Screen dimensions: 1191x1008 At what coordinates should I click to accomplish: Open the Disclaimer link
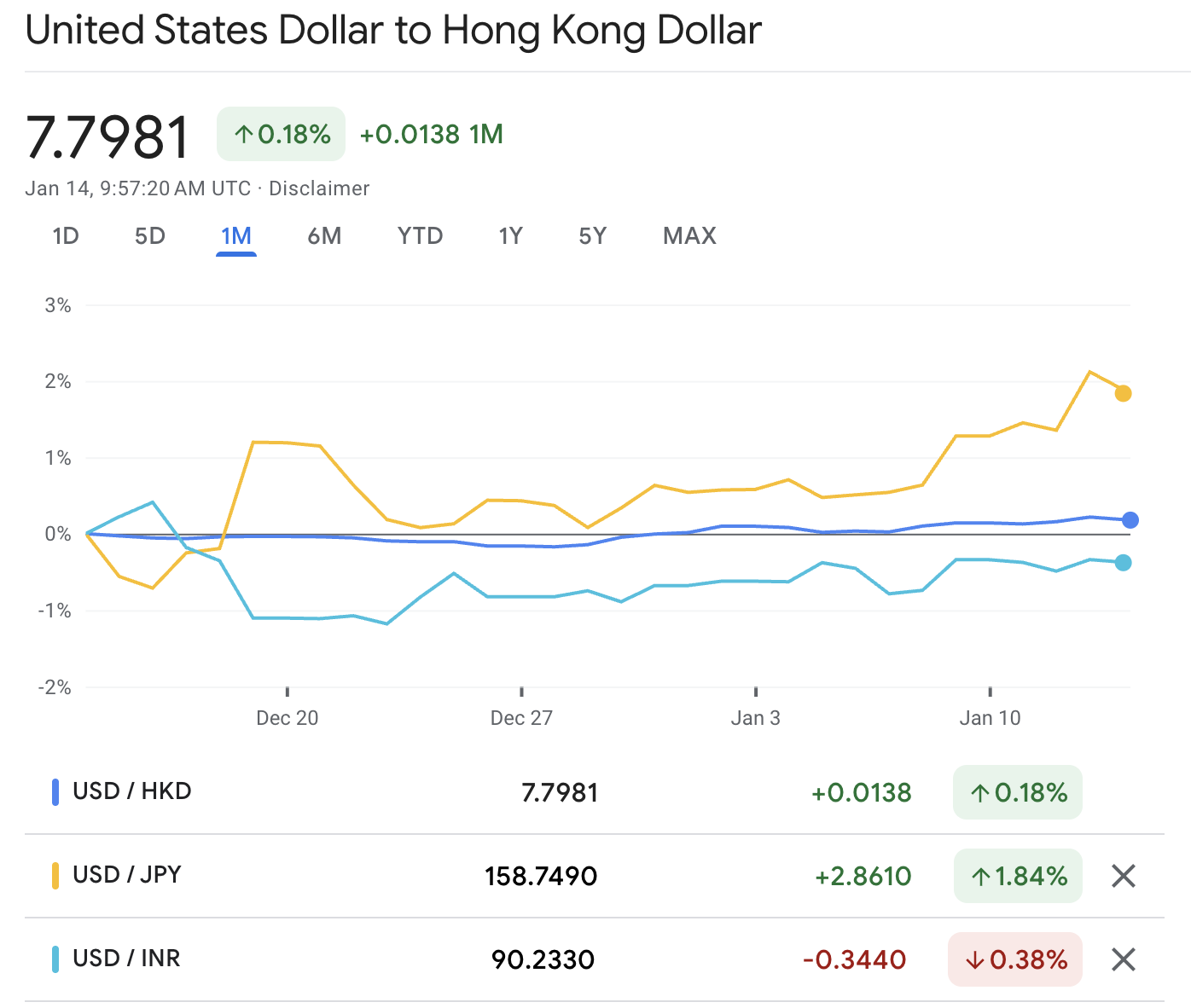(320, 188)
